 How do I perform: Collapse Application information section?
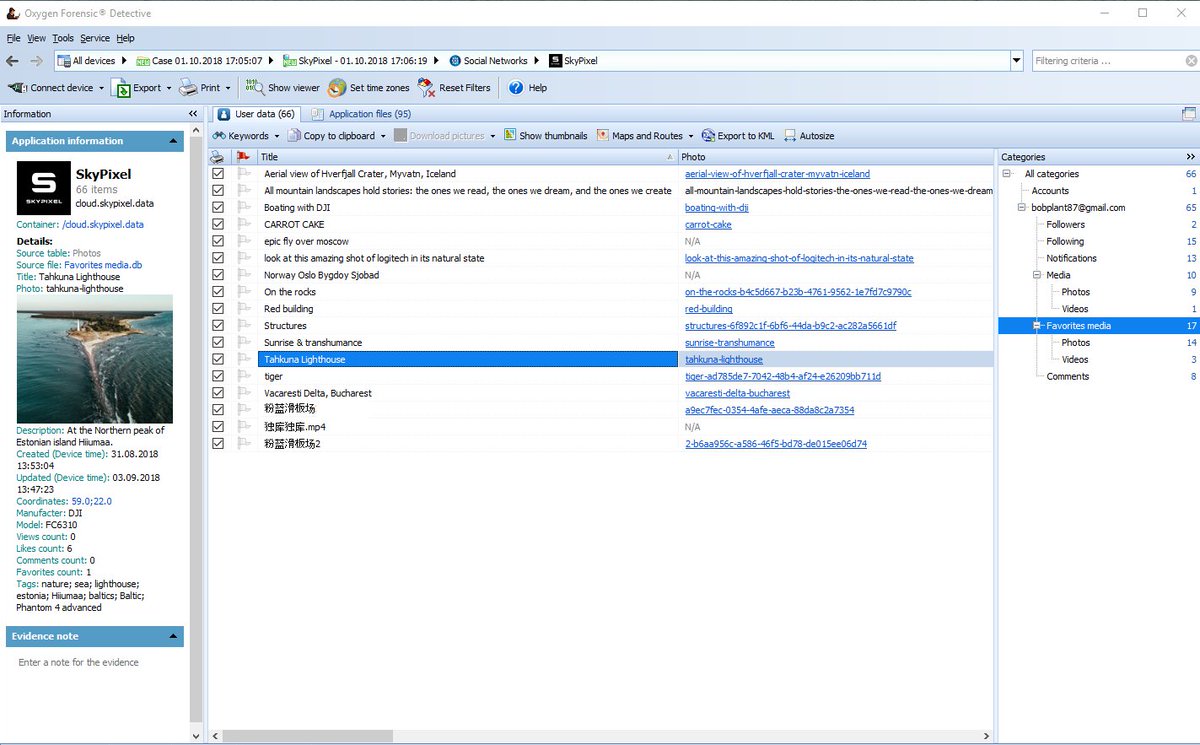coord(175,142)
